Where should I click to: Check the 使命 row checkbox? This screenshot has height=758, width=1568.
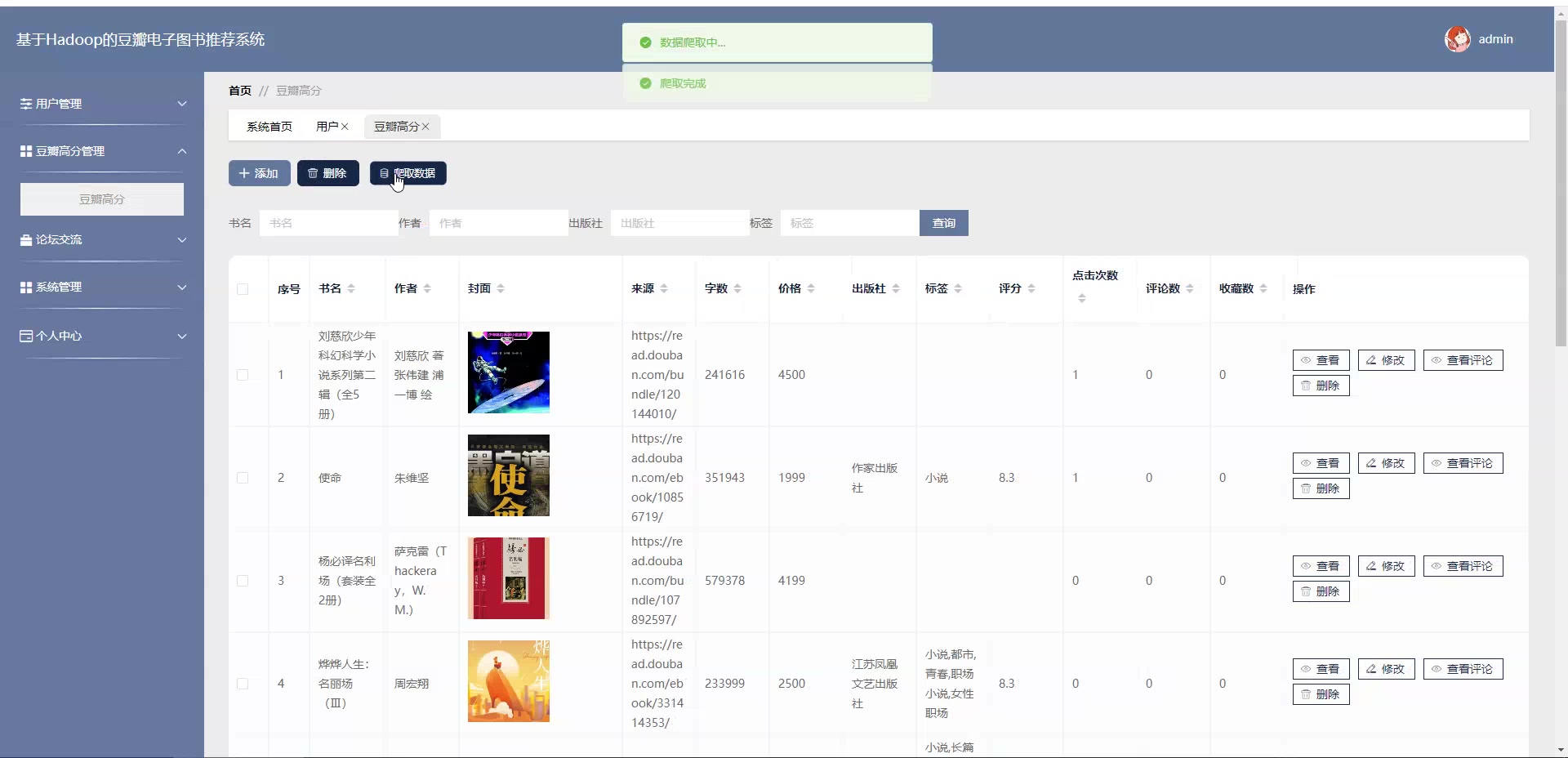pos(243,478)
